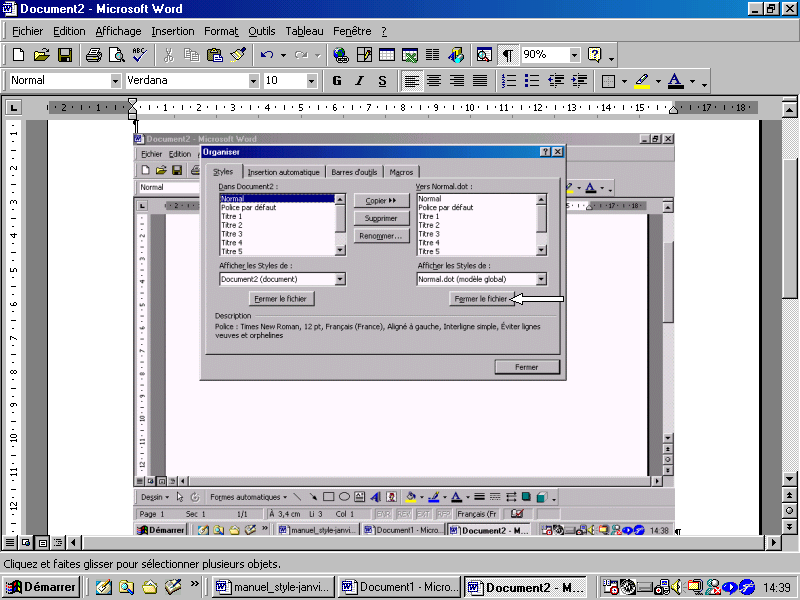This screenshot has width=800, height=600.
Task: Expand the Normal style dropdown
Action: click(x=115, y=81)
